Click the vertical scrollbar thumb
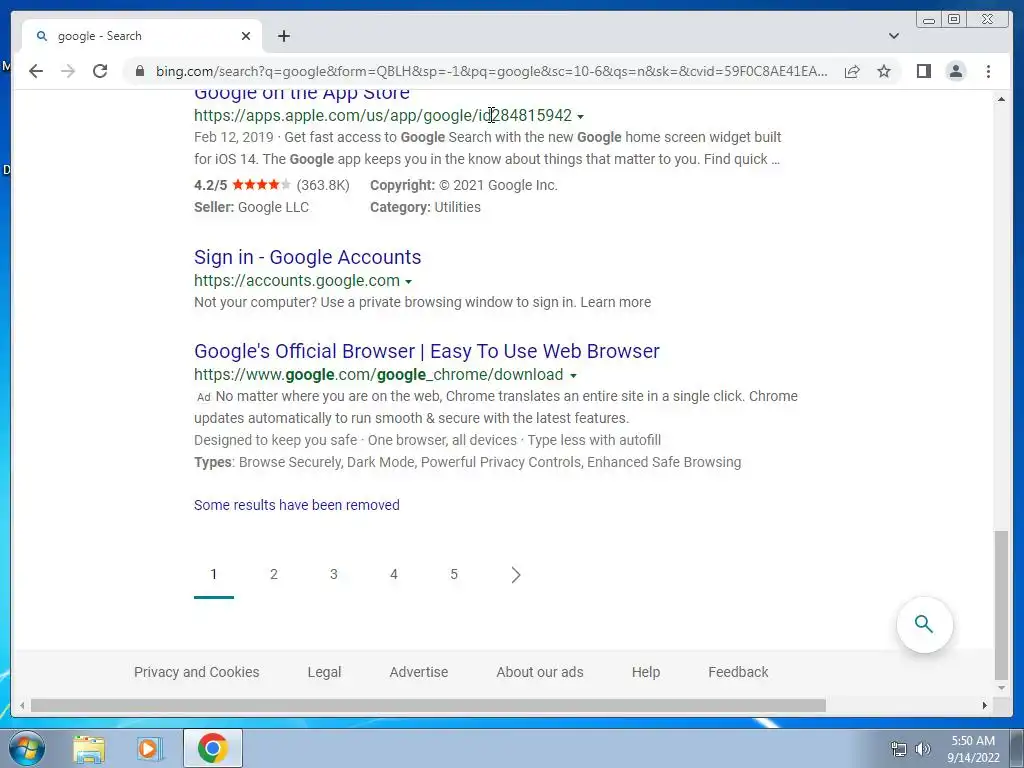 point(1000,605)
